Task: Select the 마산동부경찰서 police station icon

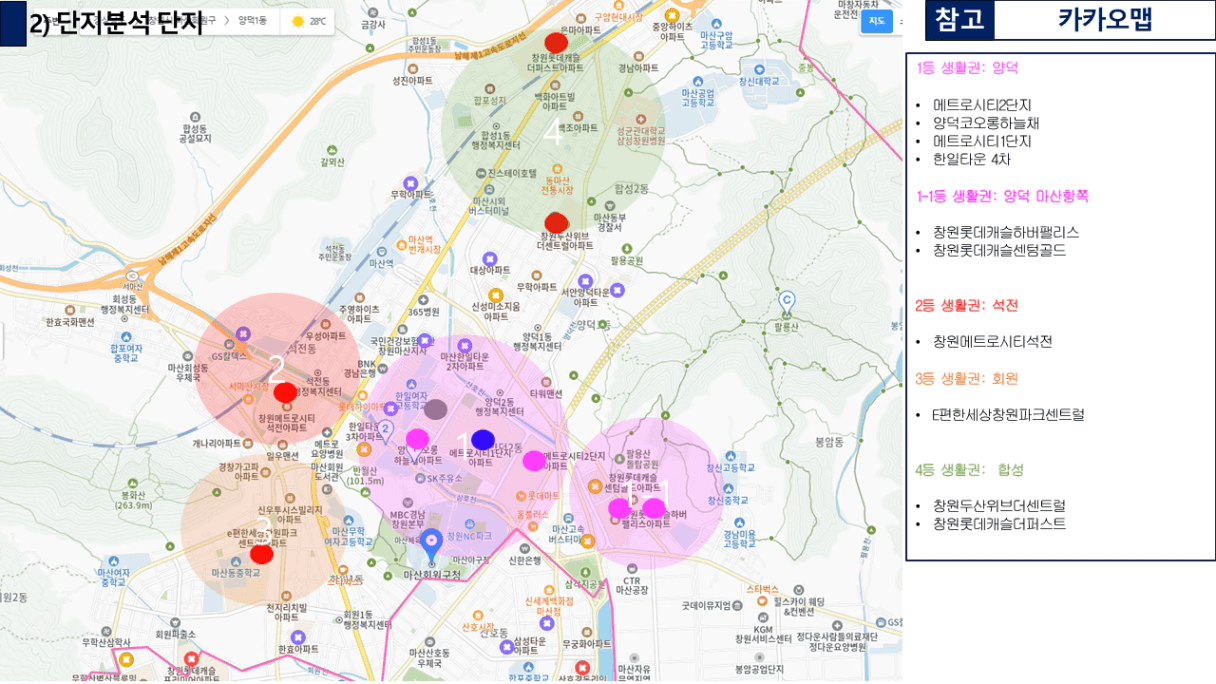Action: (609, 204)
